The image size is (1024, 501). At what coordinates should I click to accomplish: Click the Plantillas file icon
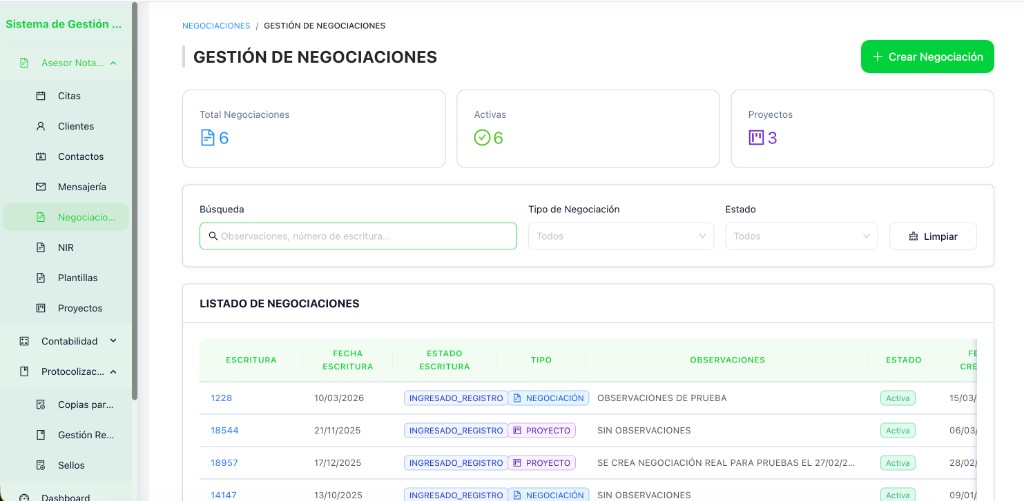[x=40, y=278]
